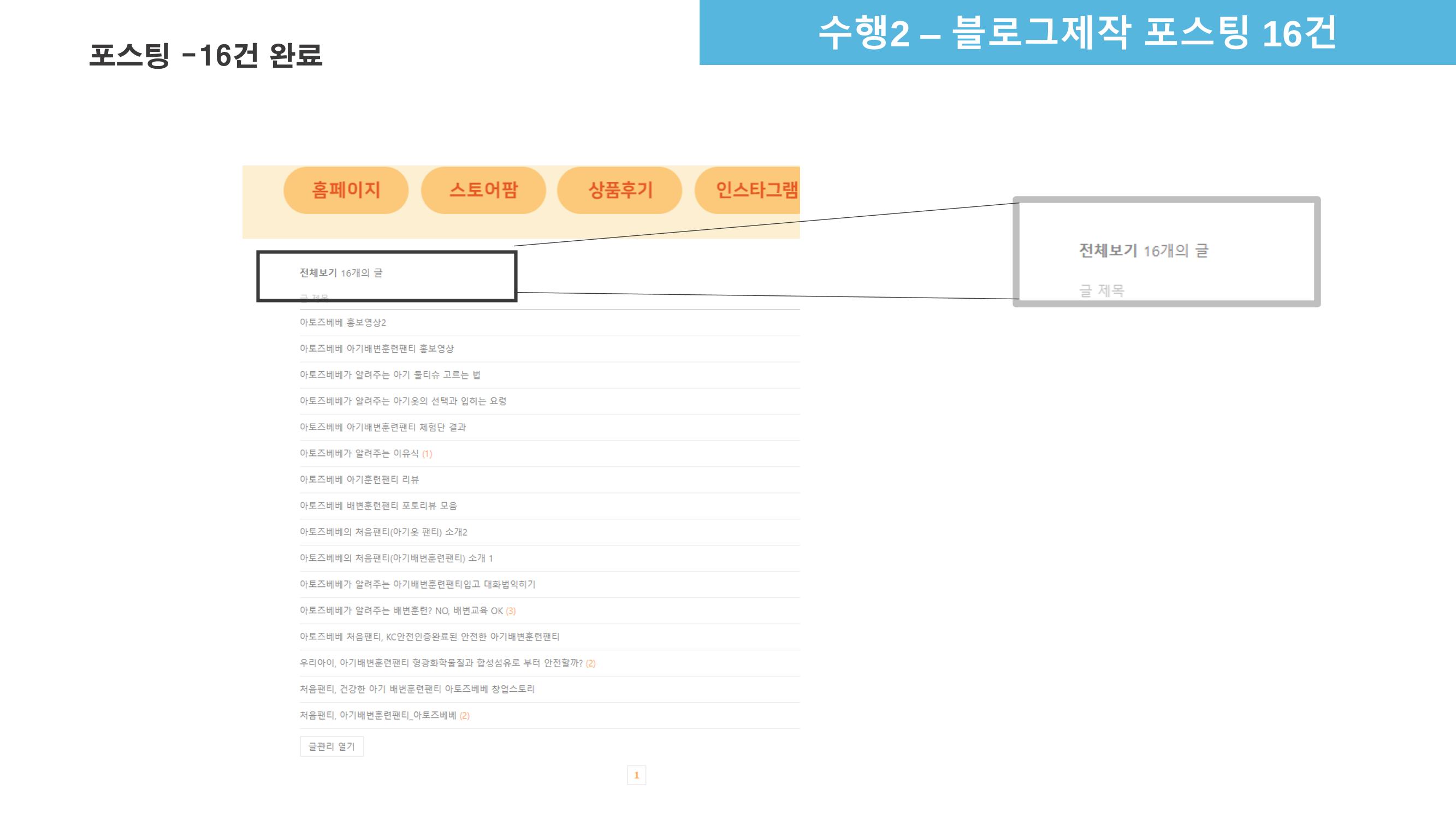The height and width of the screenshot is (819, 1456).
Task: Click comment count (2) after 안전할까?
Action: (591, 663)
